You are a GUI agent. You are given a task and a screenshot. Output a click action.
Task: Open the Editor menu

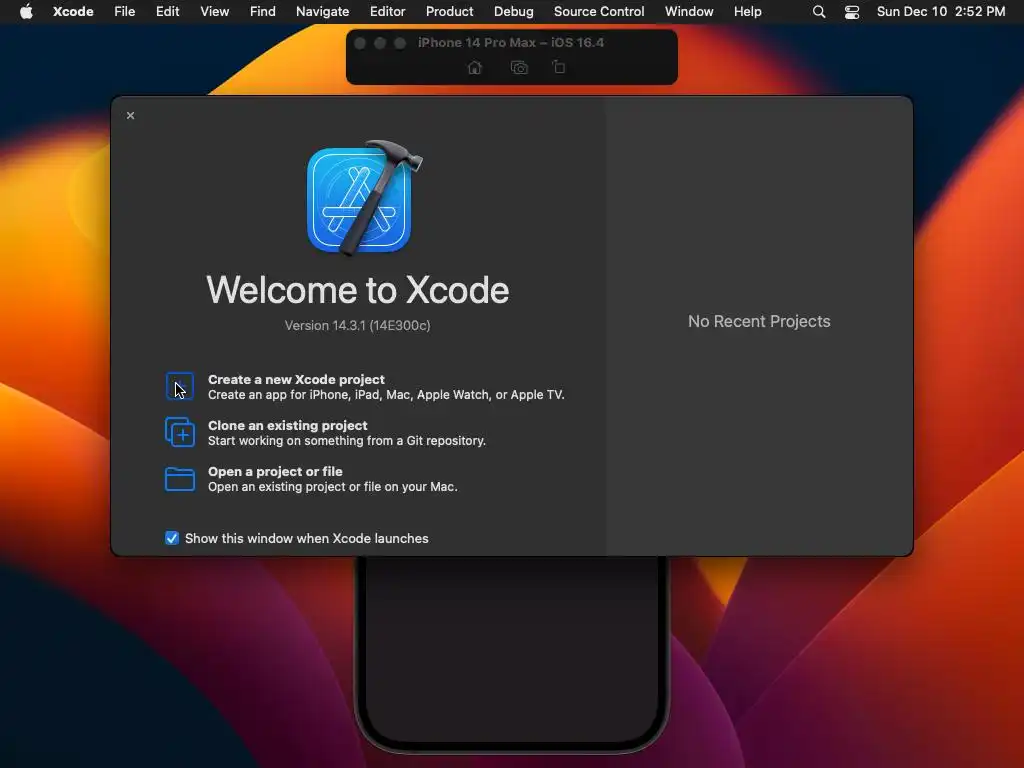click(x=387, y=11)
